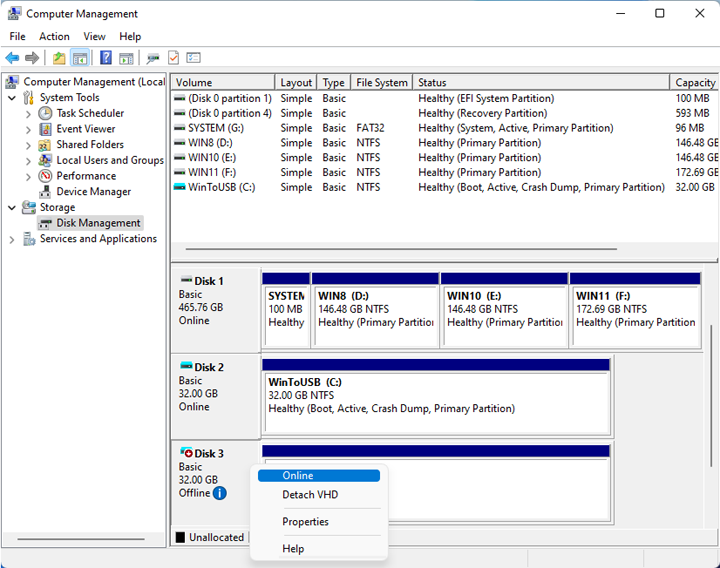This screenshot has width=720, height=568.
Task: Select the WIN10 (E:) partition block
Action: click(x=504, y=309)
